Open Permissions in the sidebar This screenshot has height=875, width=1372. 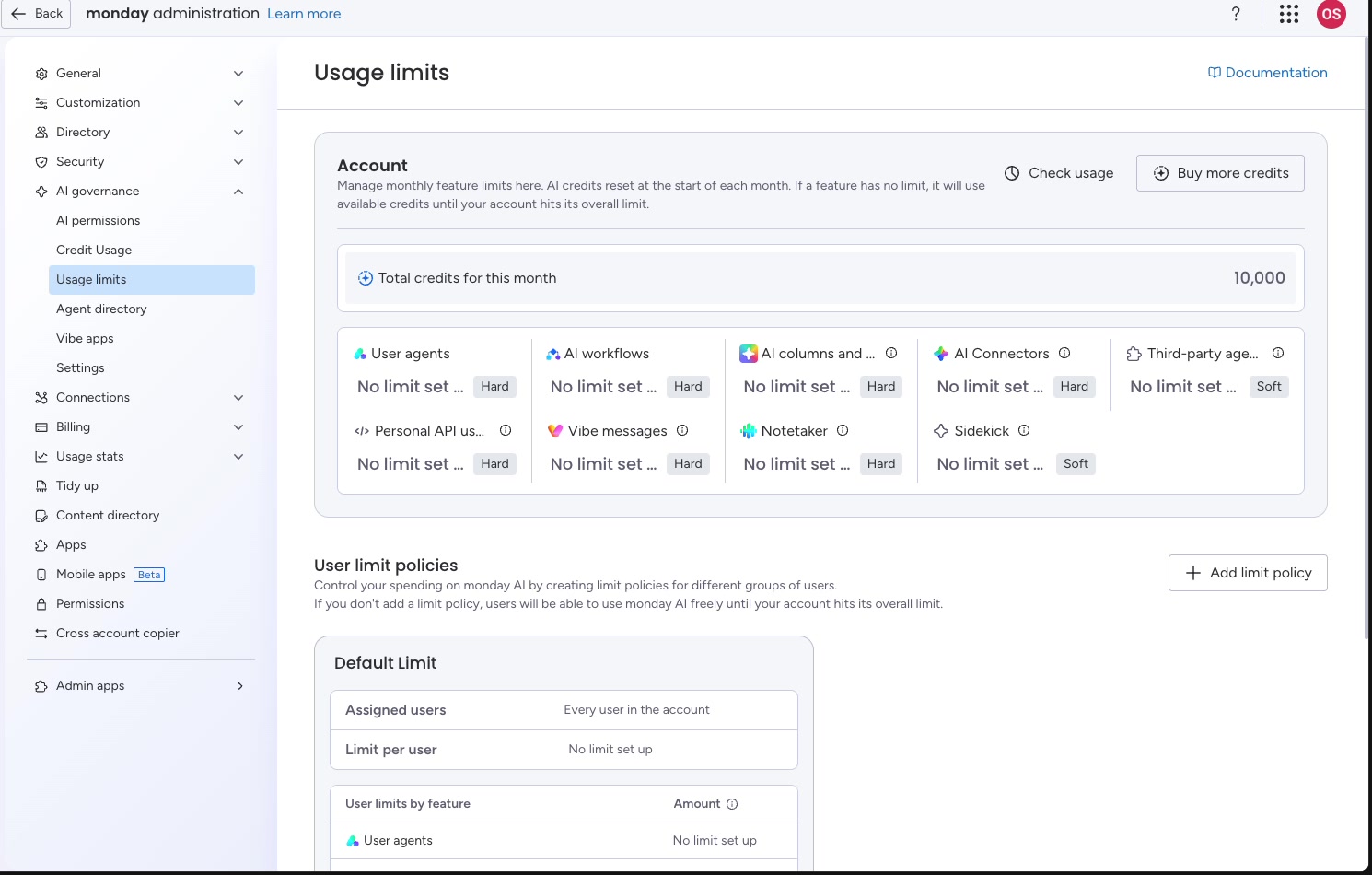141,604
